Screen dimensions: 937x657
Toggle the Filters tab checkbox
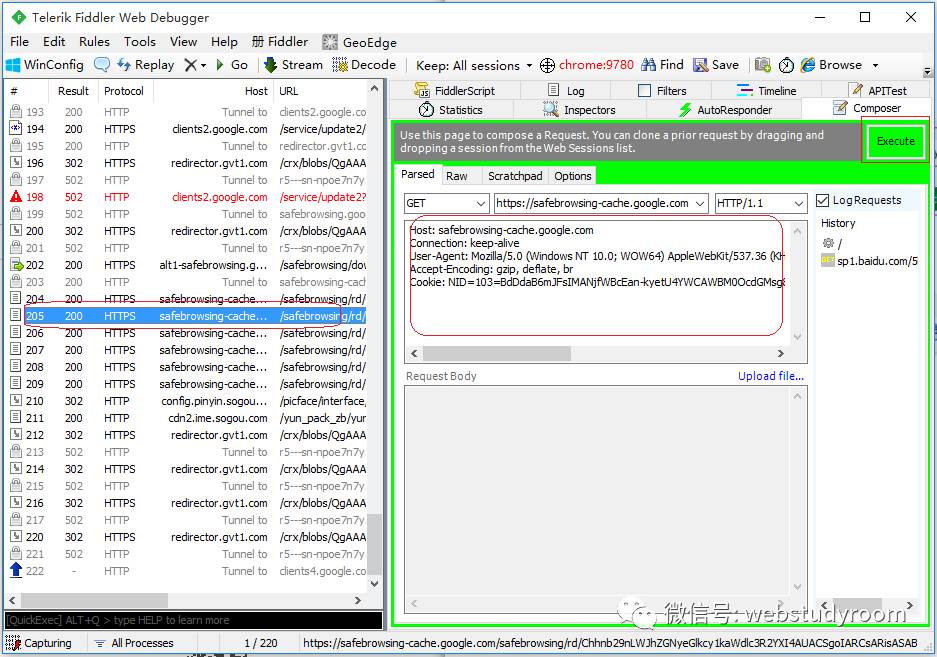(644, 91)
